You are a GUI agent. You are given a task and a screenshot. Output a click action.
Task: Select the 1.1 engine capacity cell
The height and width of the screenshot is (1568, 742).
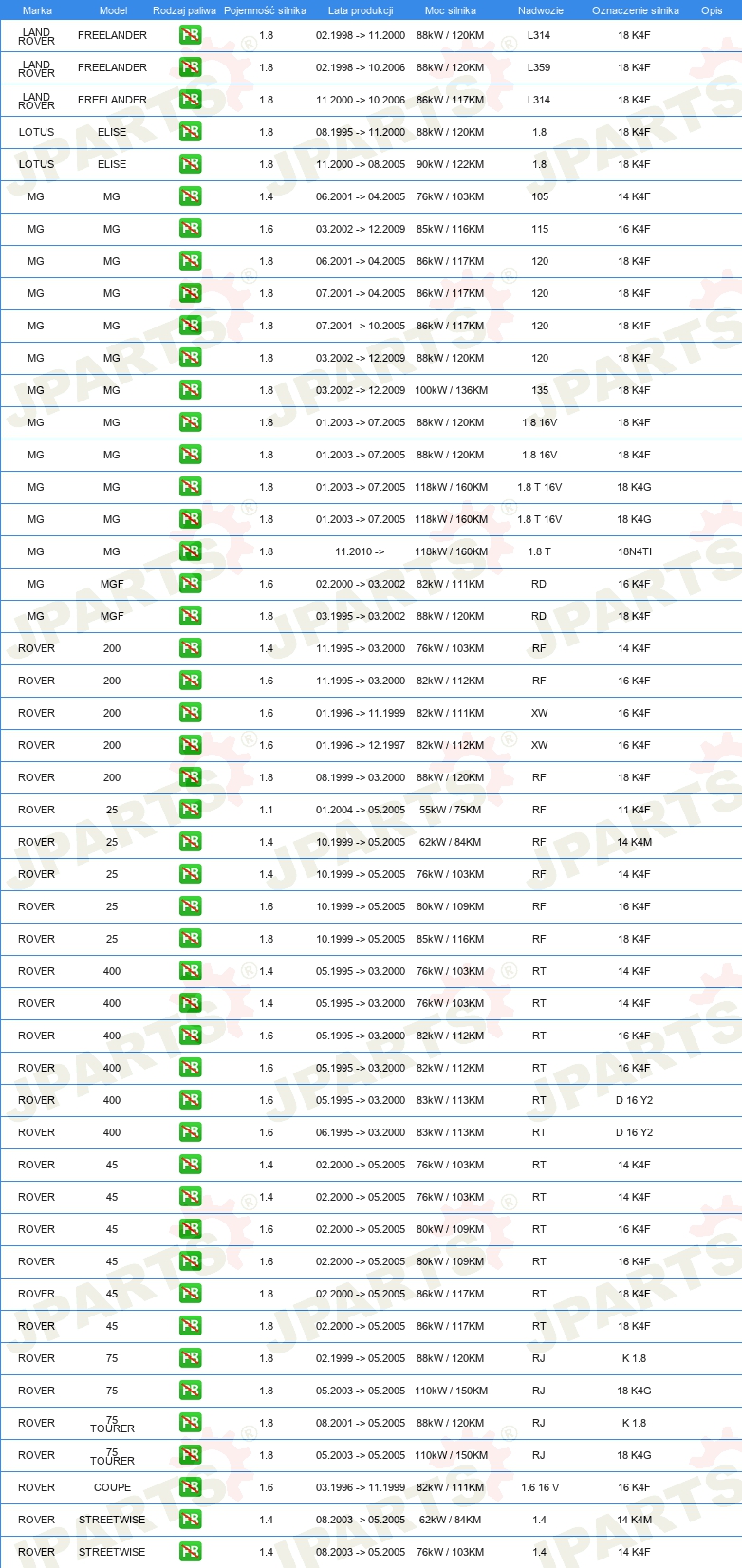pos(266,810)
